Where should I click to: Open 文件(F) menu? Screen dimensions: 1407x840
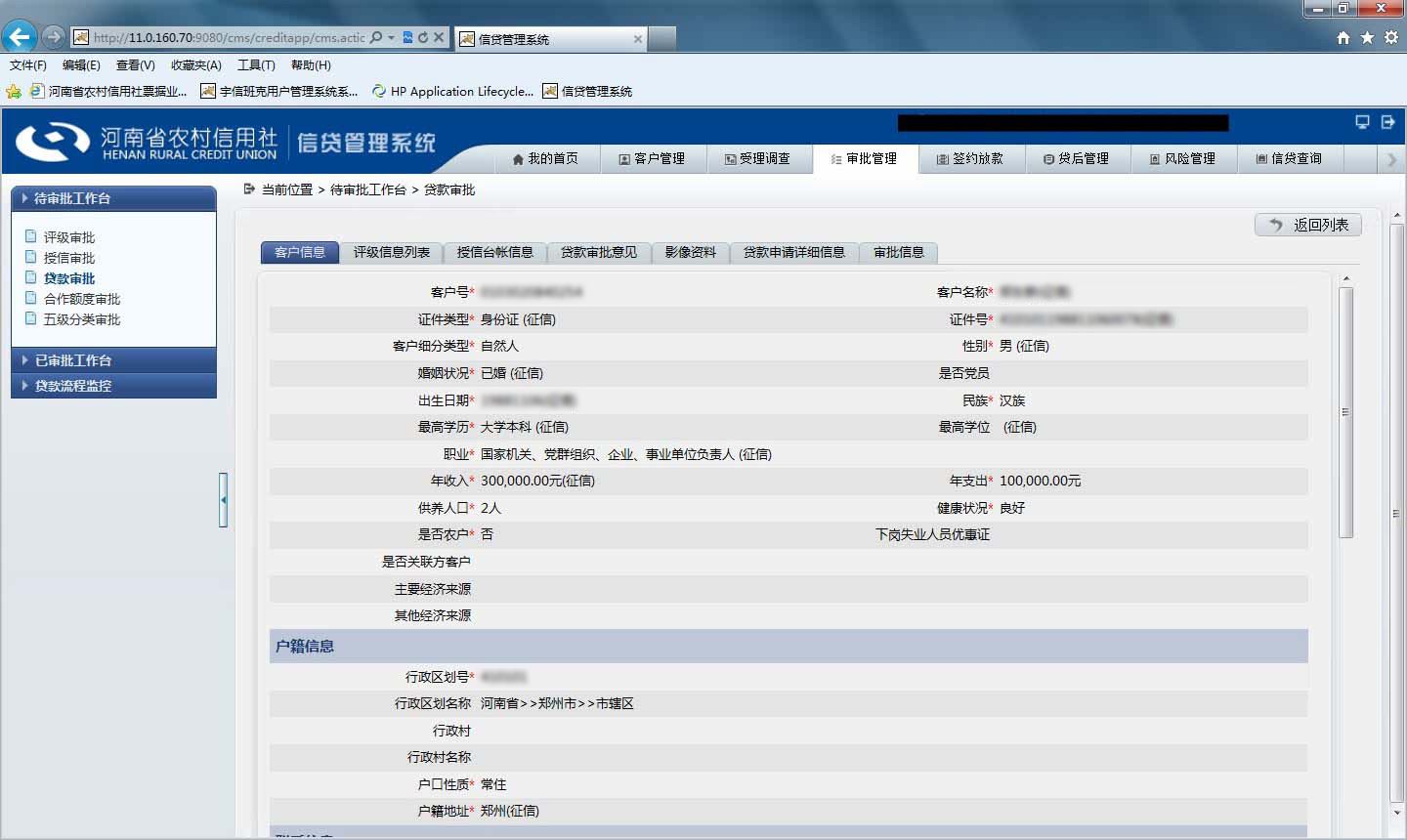[x=28, y=65]
